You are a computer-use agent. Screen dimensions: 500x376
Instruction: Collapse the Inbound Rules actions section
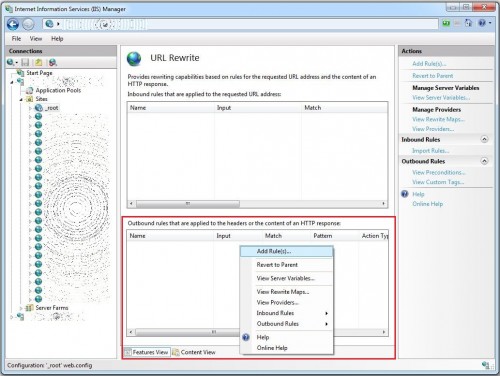pyautogui.click(x=485, y=139)
